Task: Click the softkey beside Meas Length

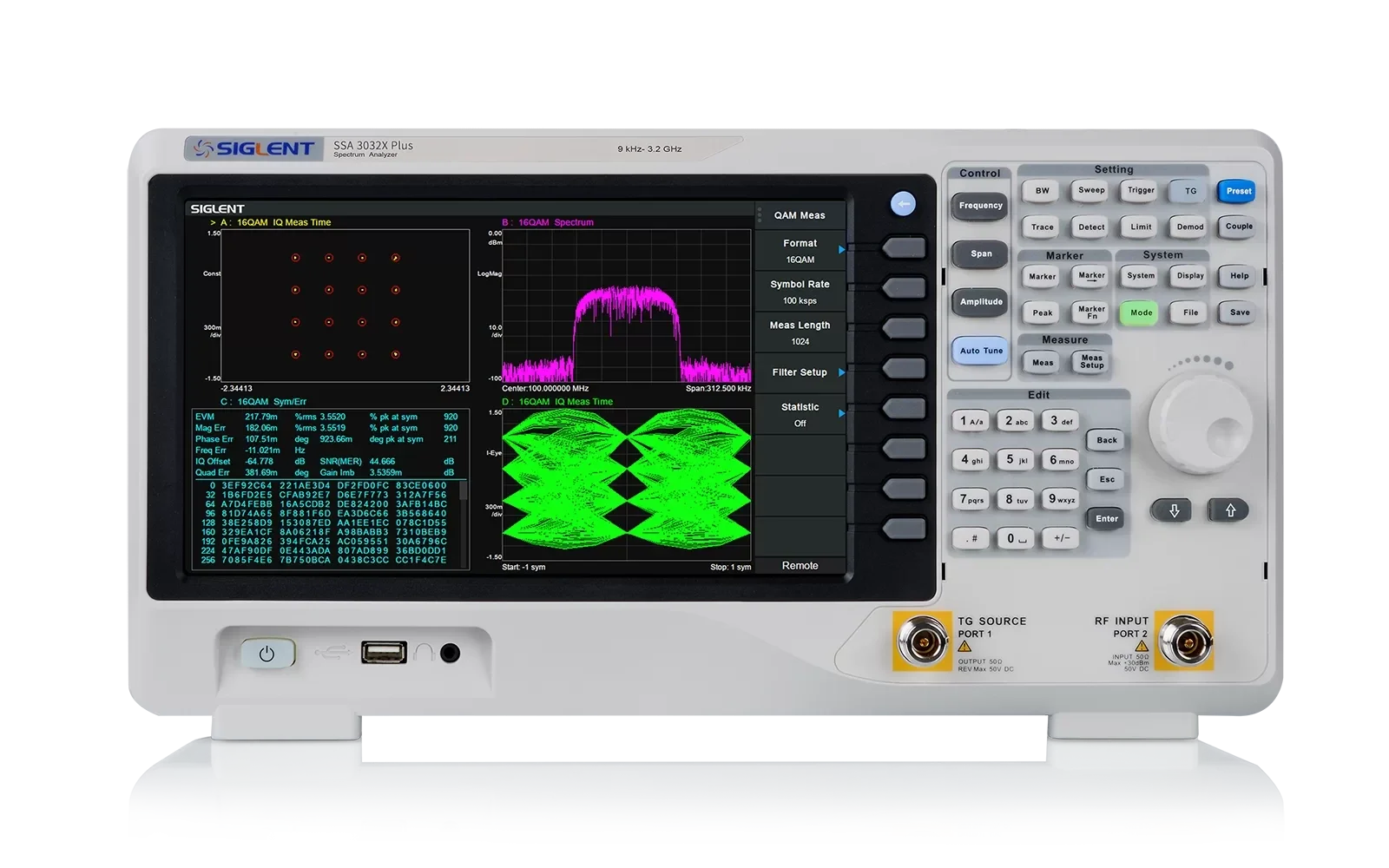Action: [x=904, y=328]
